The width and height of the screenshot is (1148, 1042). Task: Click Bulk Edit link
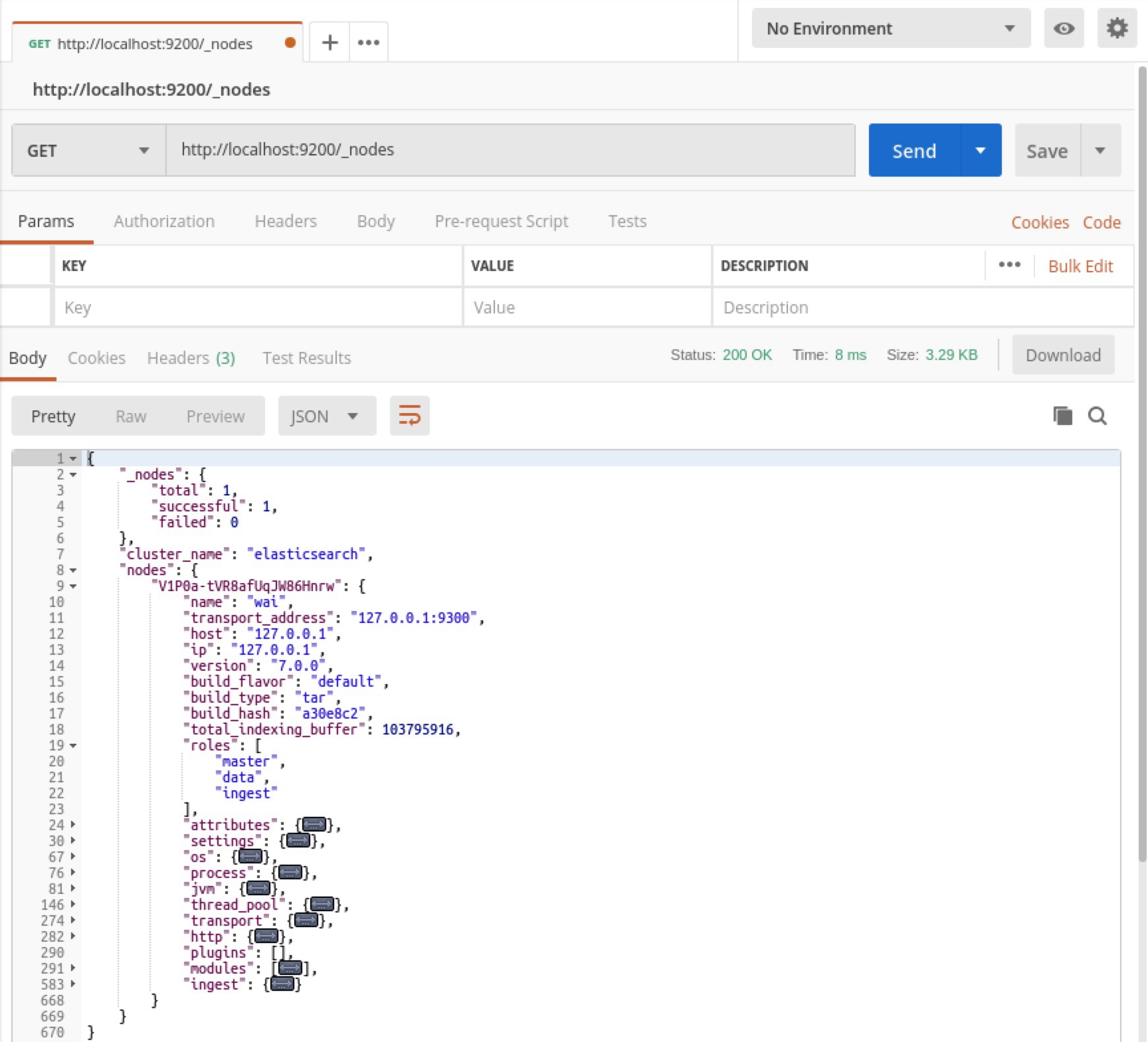point(1080,266)
